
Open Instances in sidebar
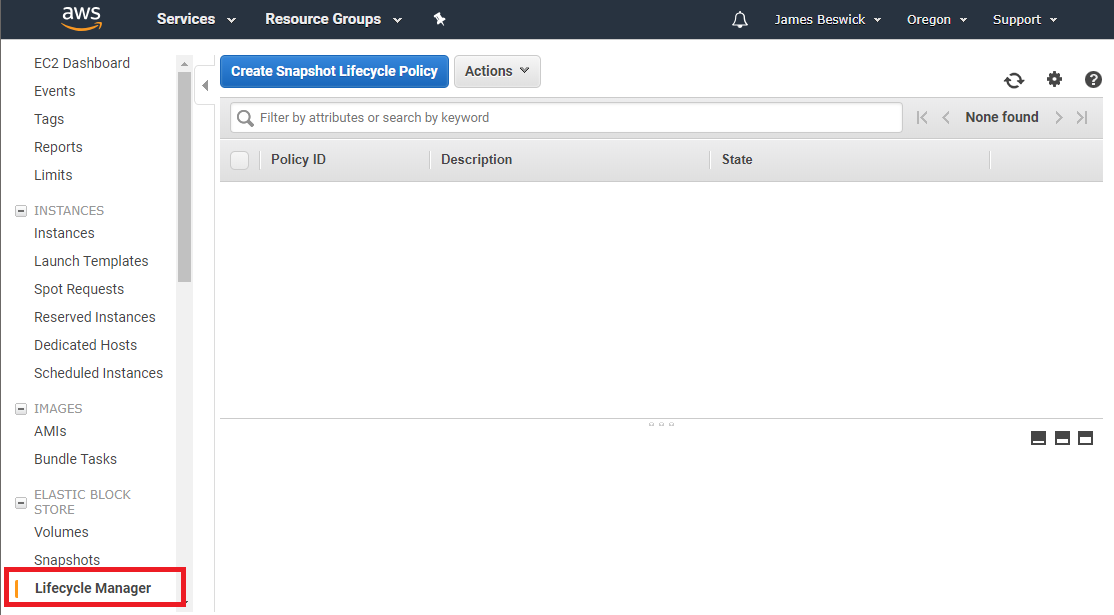pyautogui.click(x=64, y=233)
